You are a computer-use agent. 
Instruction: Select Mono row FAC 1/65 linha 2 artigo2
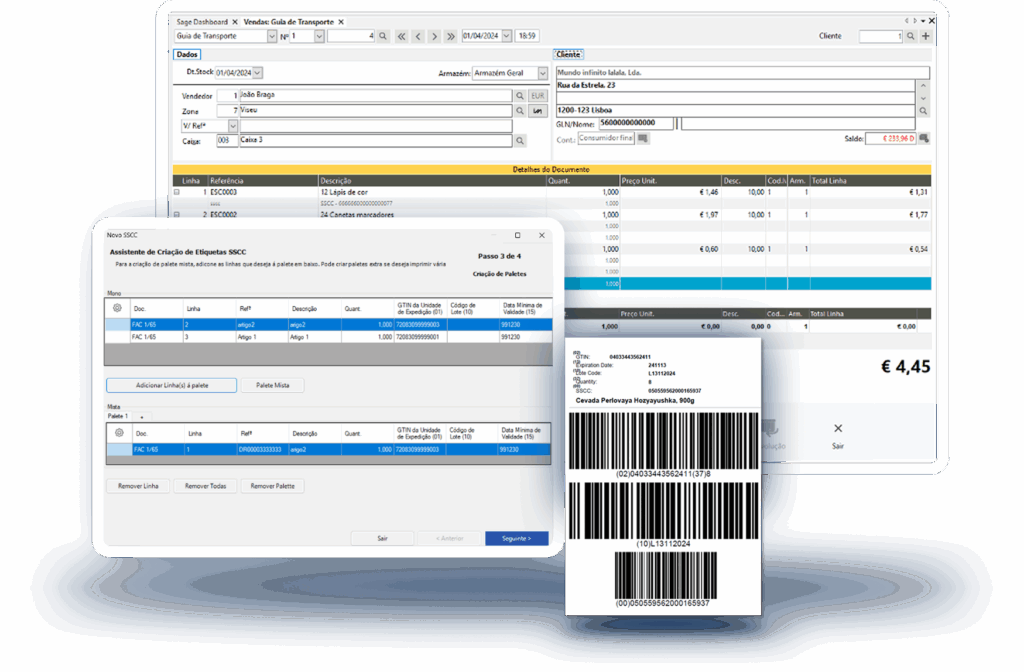[x=328, y=325]
